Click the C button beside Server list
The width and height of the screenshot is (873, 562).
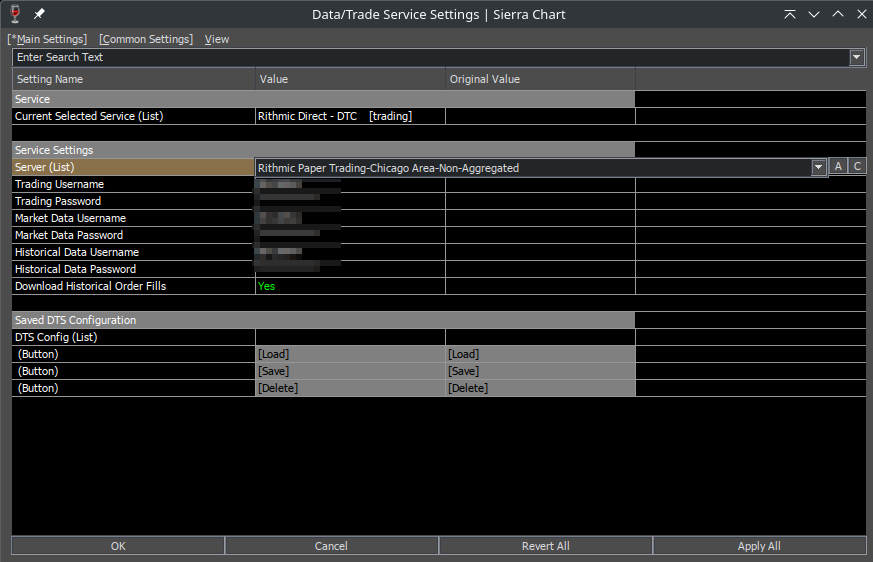tap(857, 167)
